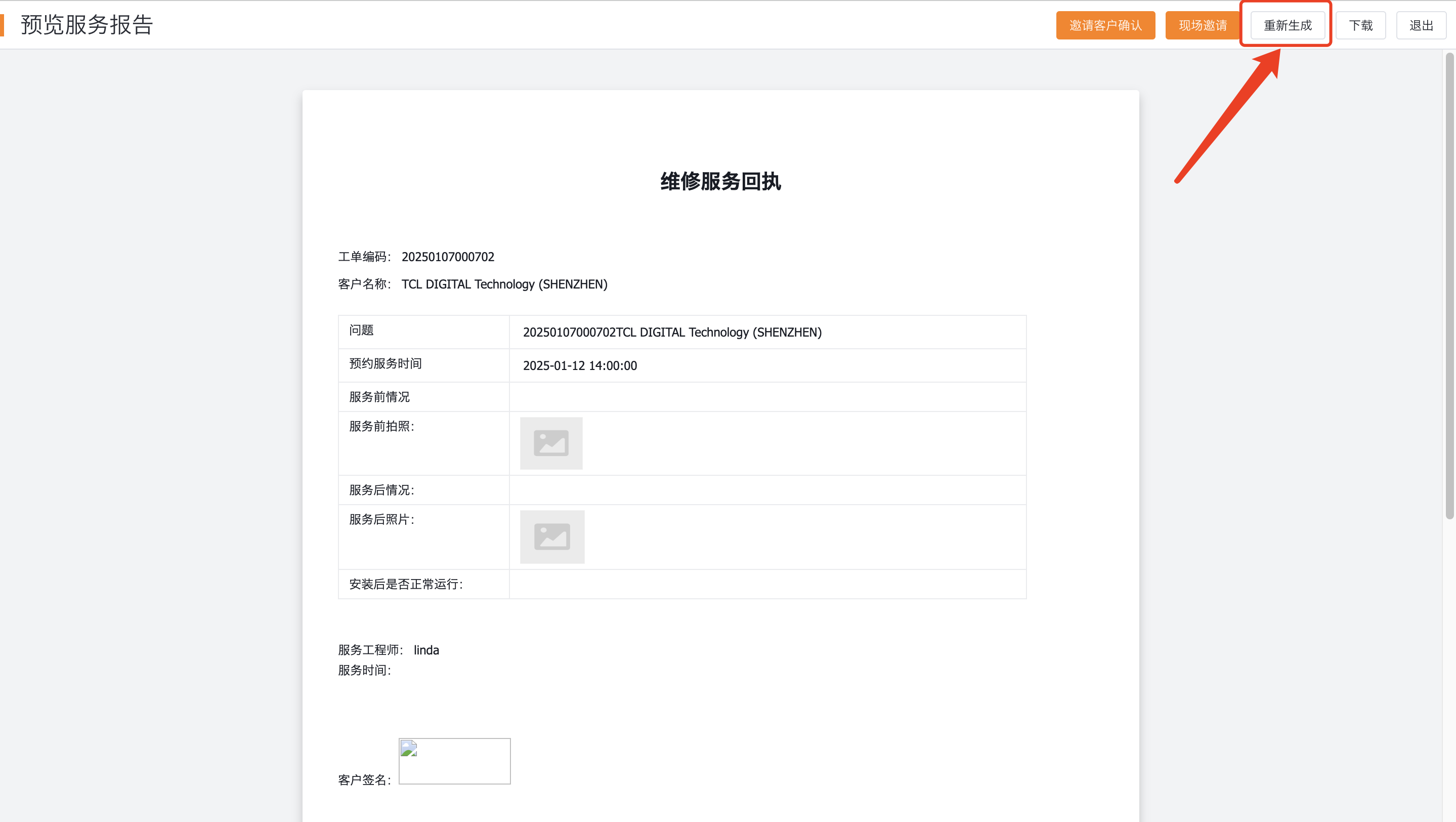Viewport: 1456px width, 822px height.
Task: Click the 预览服务报告 page title
Action: pyautogui.click(x=87, y=25)
